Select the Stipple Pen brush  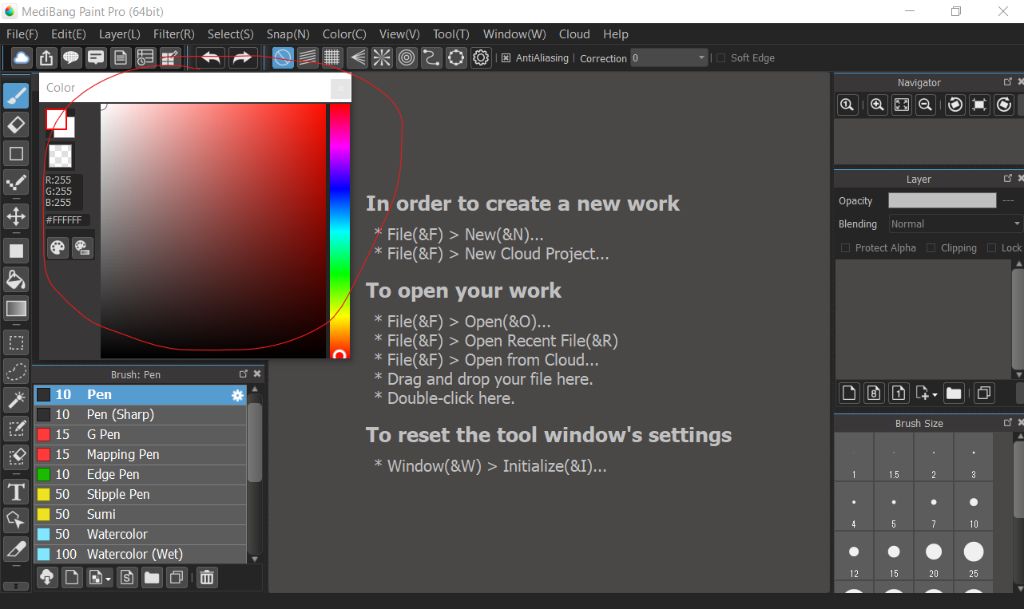click(x=140, y=495)
